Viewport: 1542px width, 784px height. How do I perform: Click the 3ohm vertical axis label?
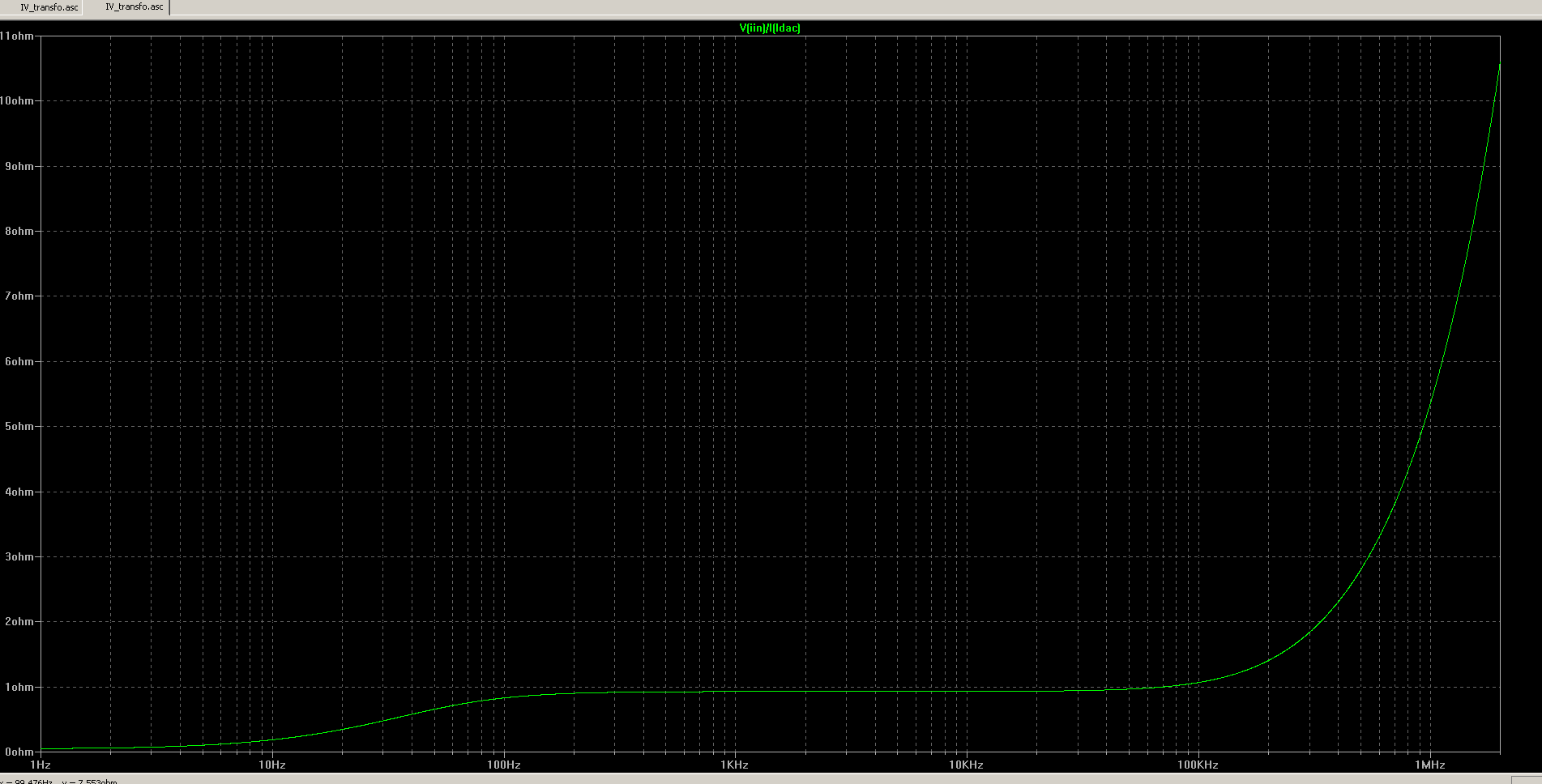[x=19, y=557]
